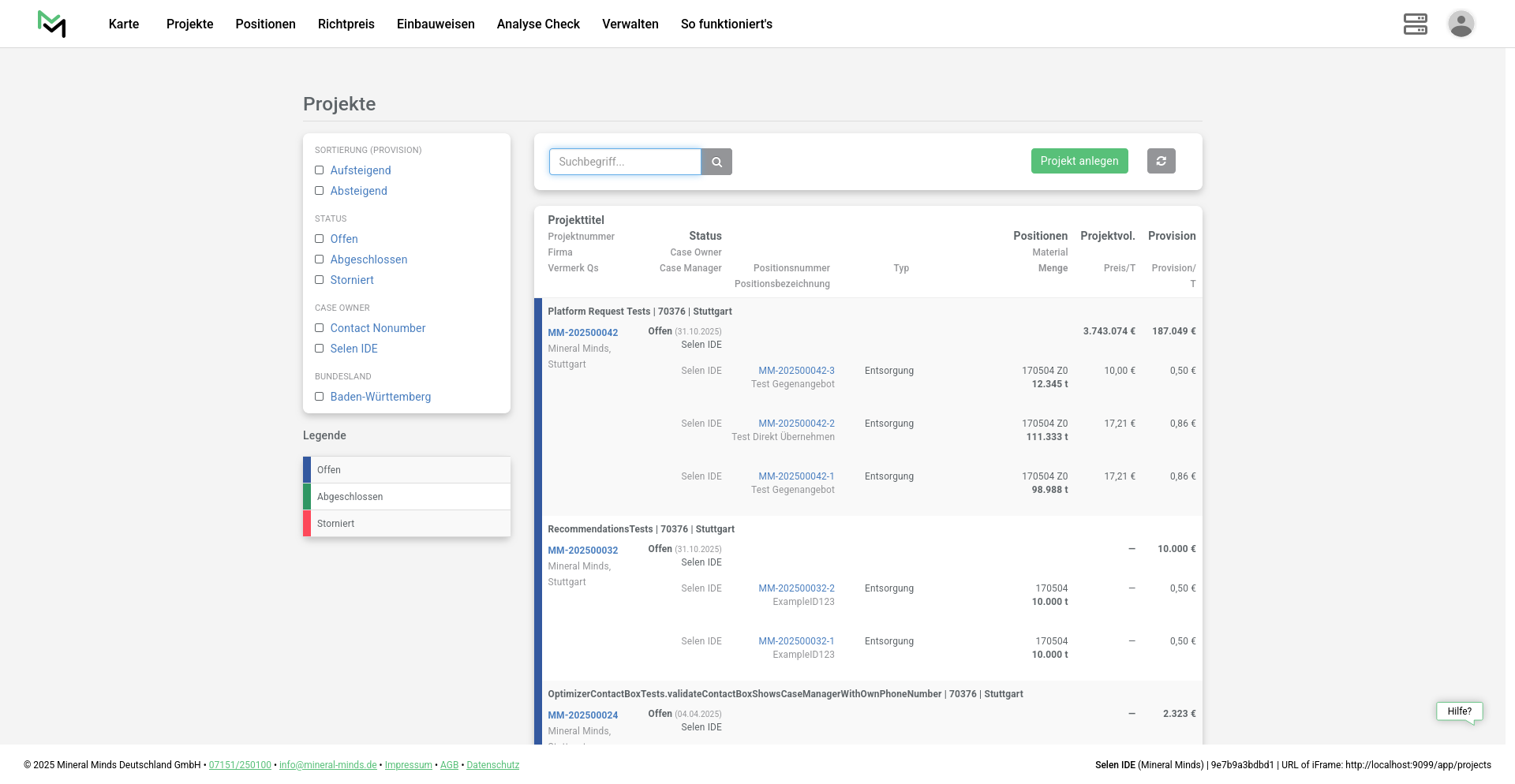
Task: Tick the Storniert status checkbox
Action: pyautogui.click(x=320, y=280)
